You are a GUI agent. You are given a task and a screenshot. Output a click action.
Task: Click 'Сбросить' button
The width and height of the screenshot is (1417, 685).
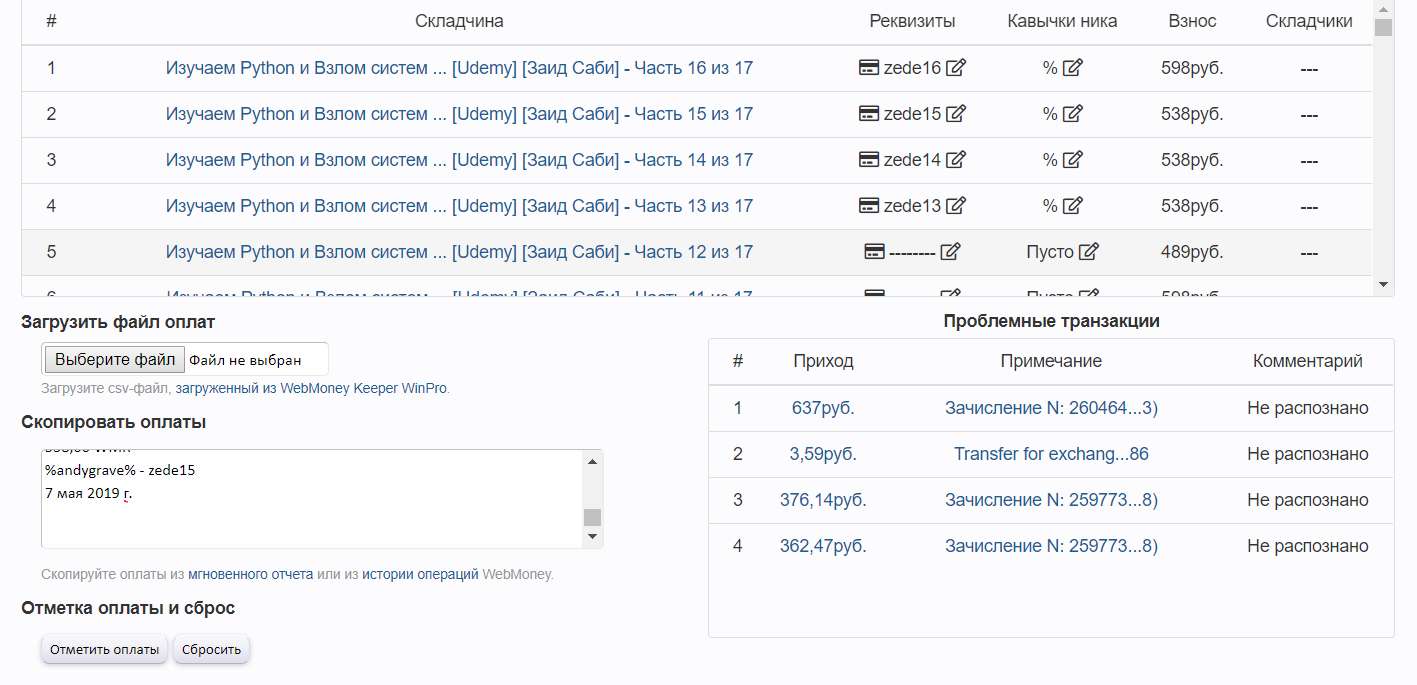click(211, 649)
